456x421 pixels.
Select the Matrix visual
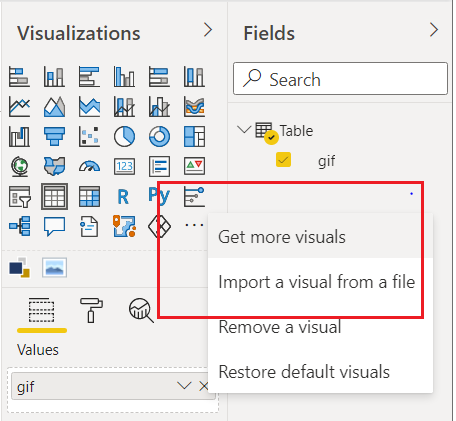(x=89, y=196)
